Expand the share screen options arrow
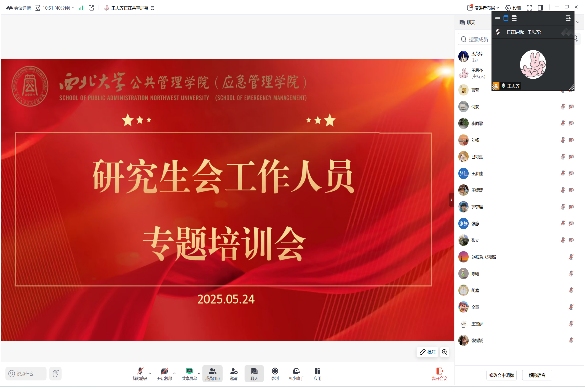This screenshot has height=387, width=585. point(199,373)
